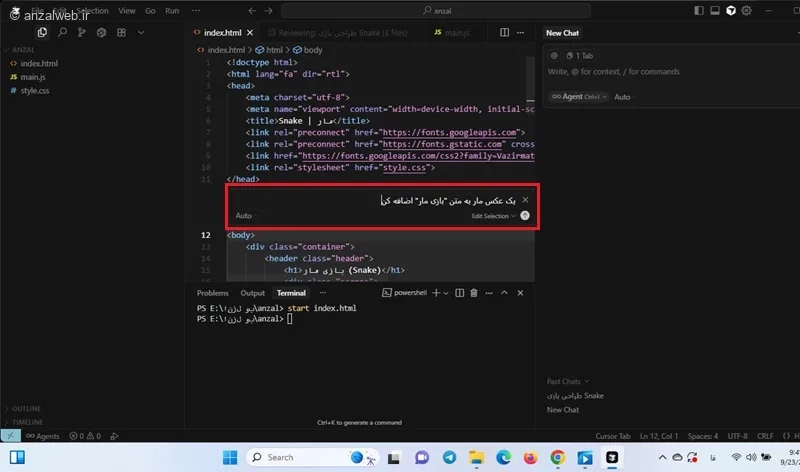Open the style.css href link in code
Screen dimensions: 800x472
click(404, 168)
